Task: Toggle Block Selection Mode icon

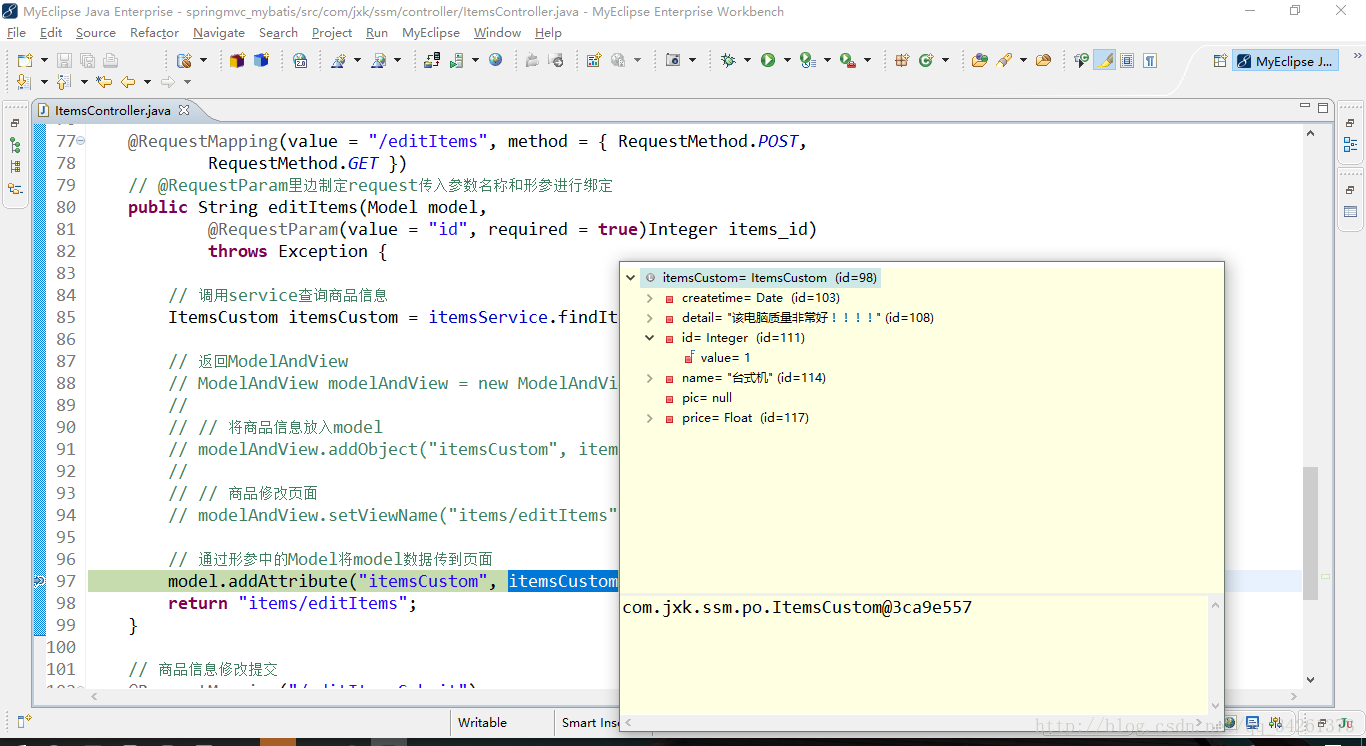Action: [1127, 61]
